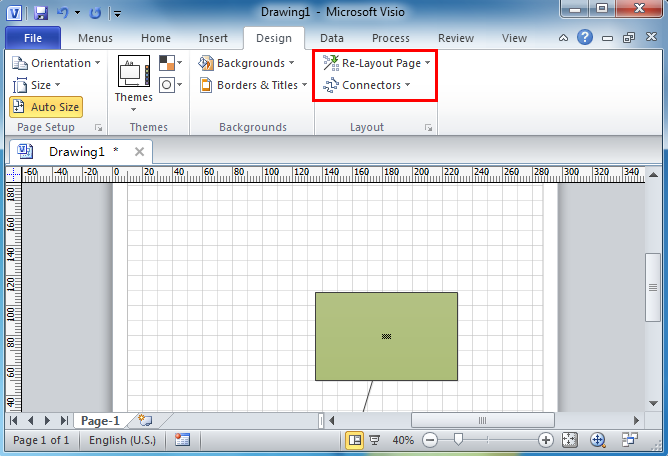
Task: Open Visio Help question mark icon
Action: coord(585,38)
